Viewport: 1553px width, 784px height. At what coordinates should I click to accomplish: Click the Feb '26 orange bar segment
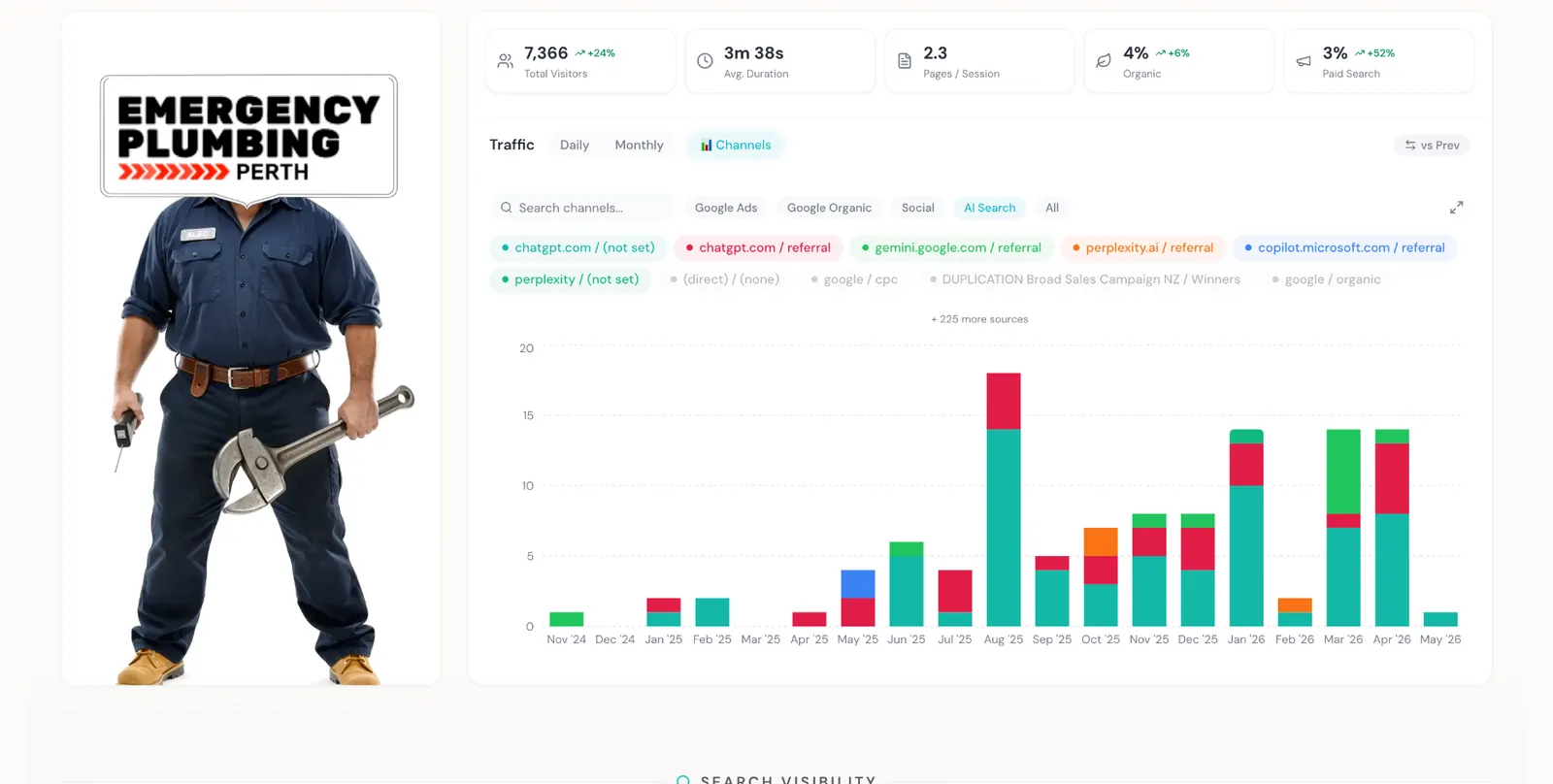(x=1295, y=605)
